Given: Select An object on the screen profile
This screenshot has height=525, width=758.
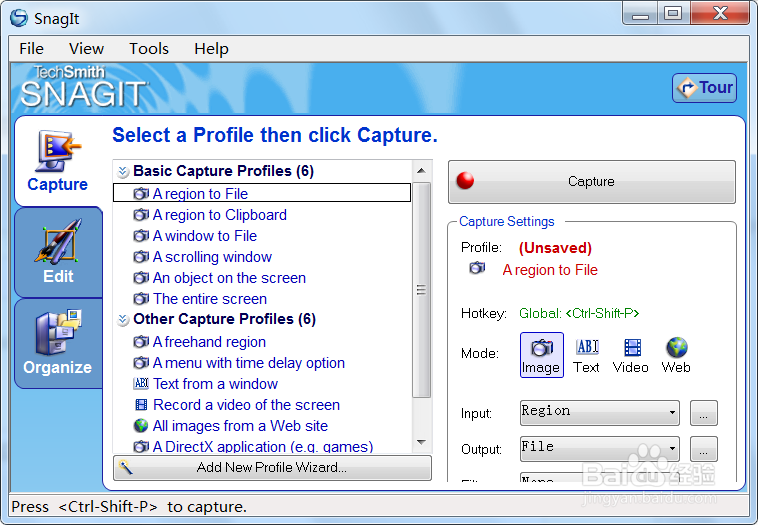Looking at the screenshot, I should 229,278.
